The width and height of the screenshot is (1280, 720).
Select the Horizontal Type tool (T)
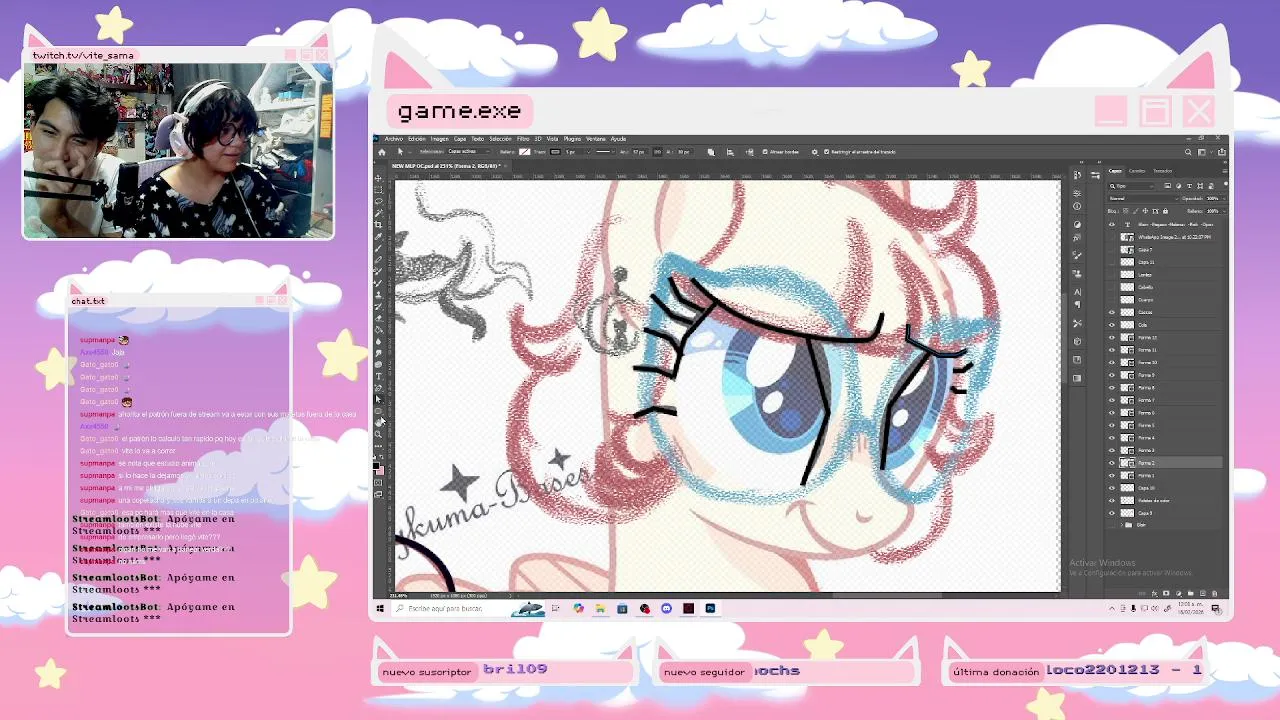click(378, 376)
